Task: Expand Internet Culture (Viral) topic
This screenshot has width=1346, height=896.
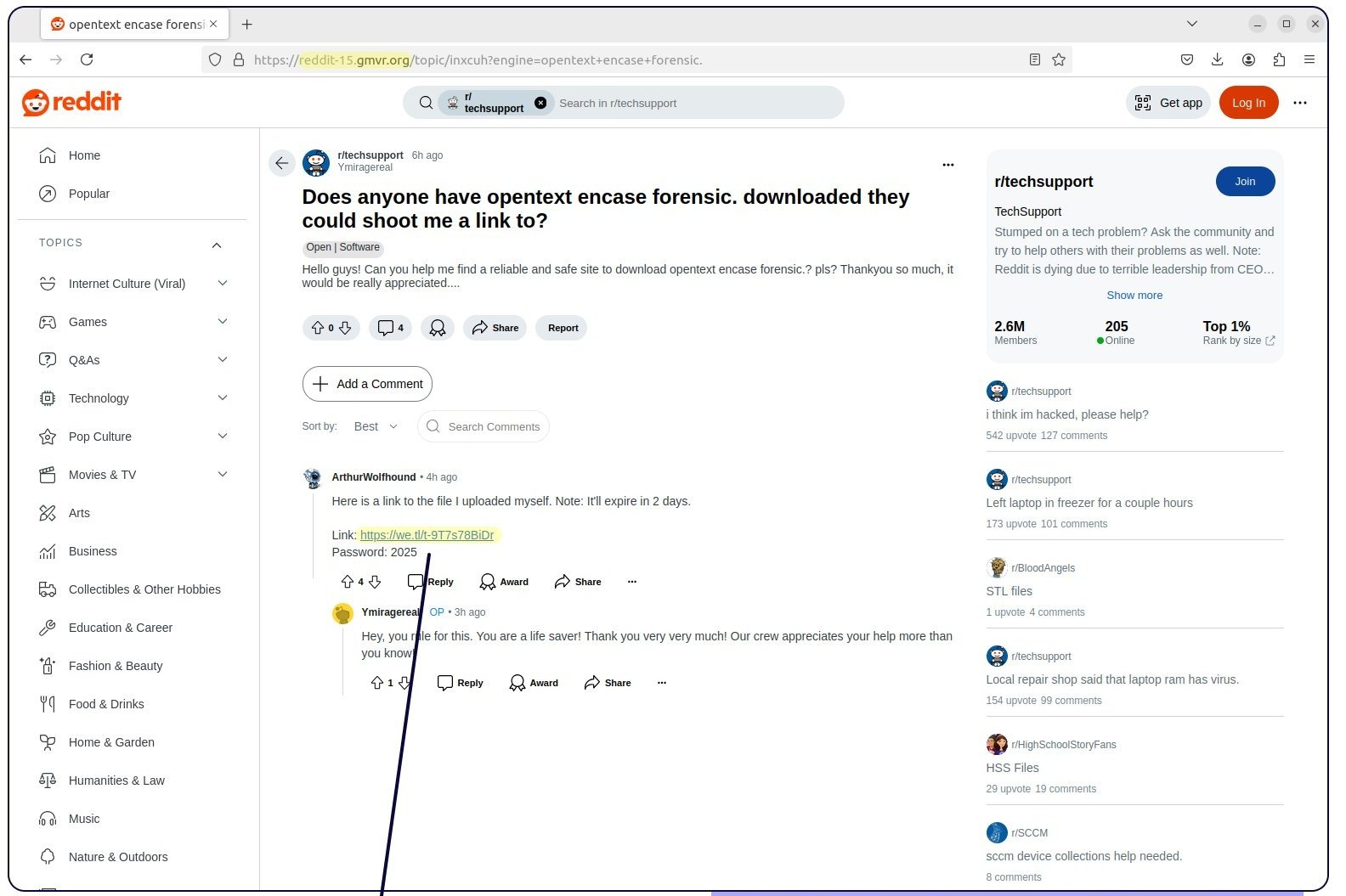Action: 223,284
